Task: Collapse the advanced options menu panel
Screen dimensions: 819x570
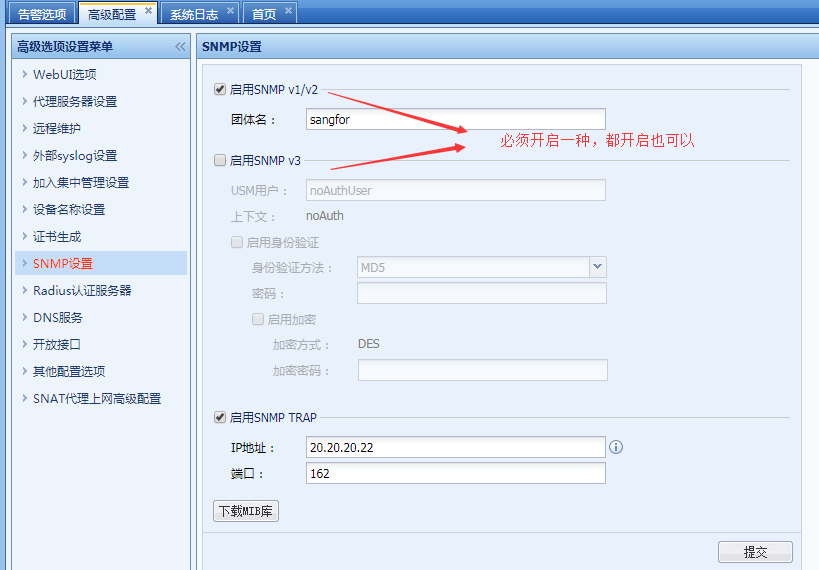Action: (180, 46)
